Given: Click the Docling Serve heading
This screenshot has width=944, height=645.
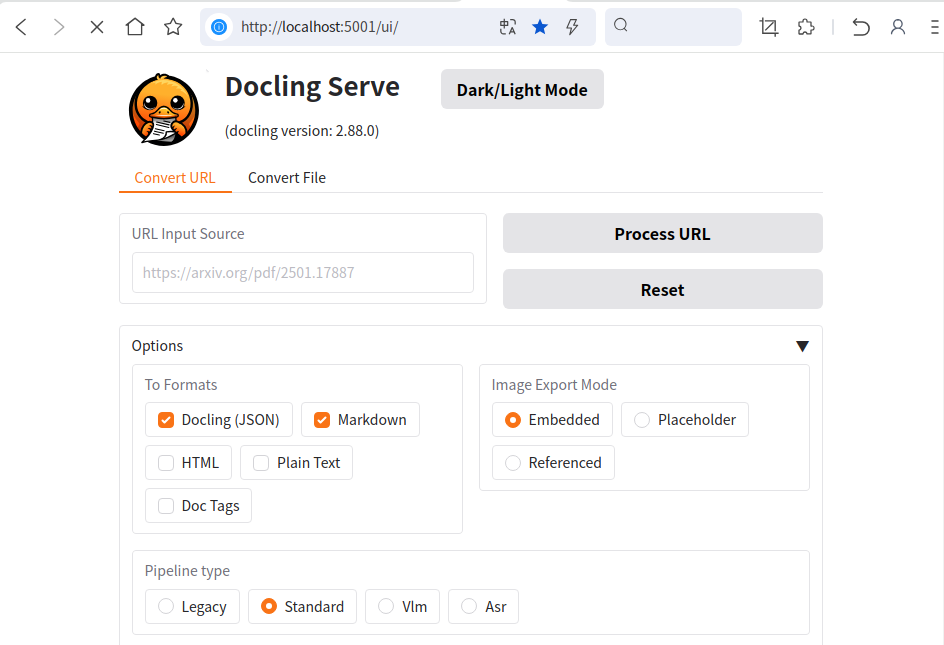Looking at the screenshot, I should [312, 87].
